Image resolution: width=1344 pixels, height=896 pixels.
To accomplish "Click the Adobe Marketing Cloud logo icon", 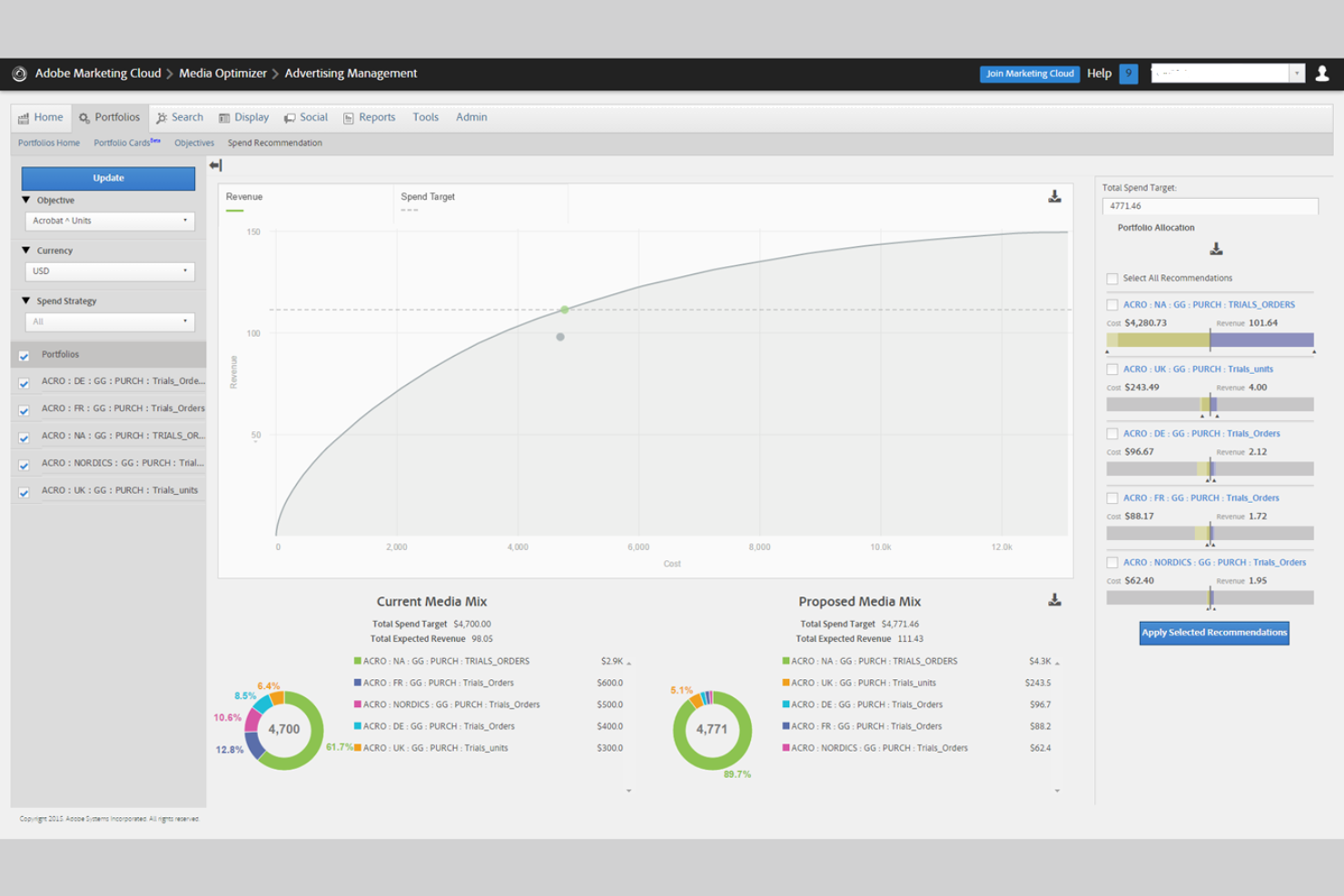I will coord(19,74).
